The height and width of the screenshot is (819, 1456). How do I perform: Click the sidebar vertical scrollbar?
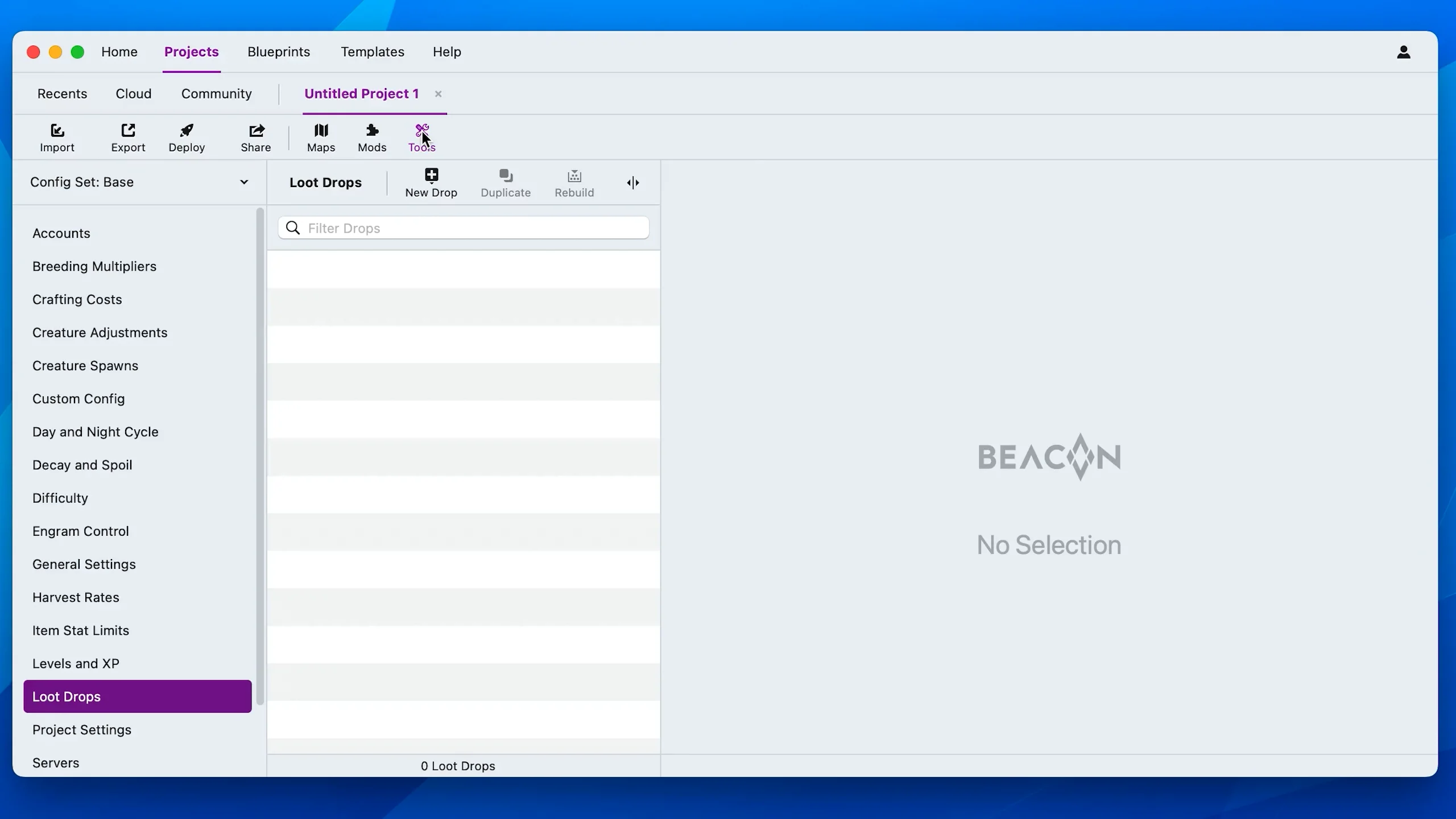click(x=260, y=455)
